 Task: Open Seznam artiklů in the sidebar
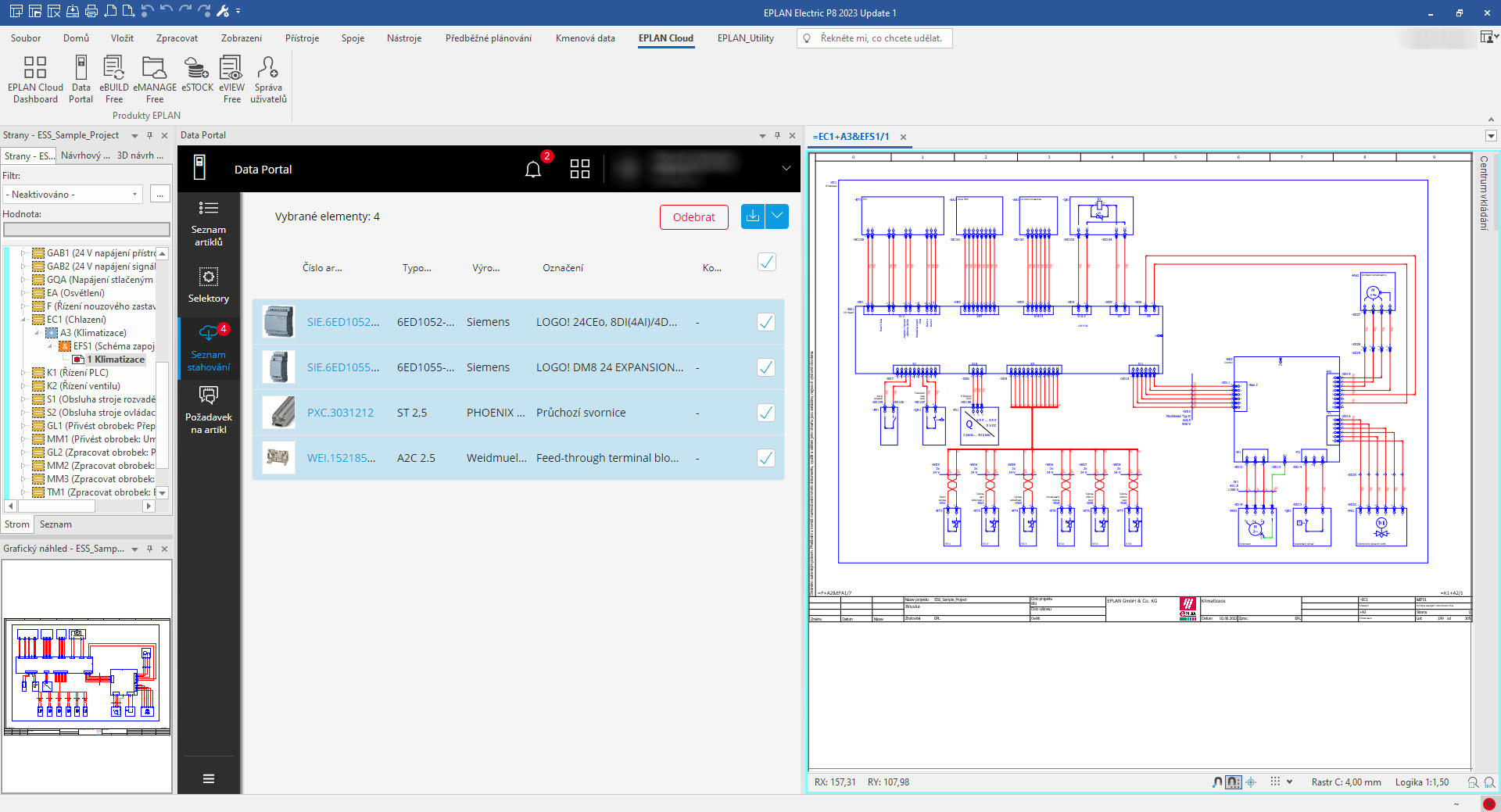[209, 224]
